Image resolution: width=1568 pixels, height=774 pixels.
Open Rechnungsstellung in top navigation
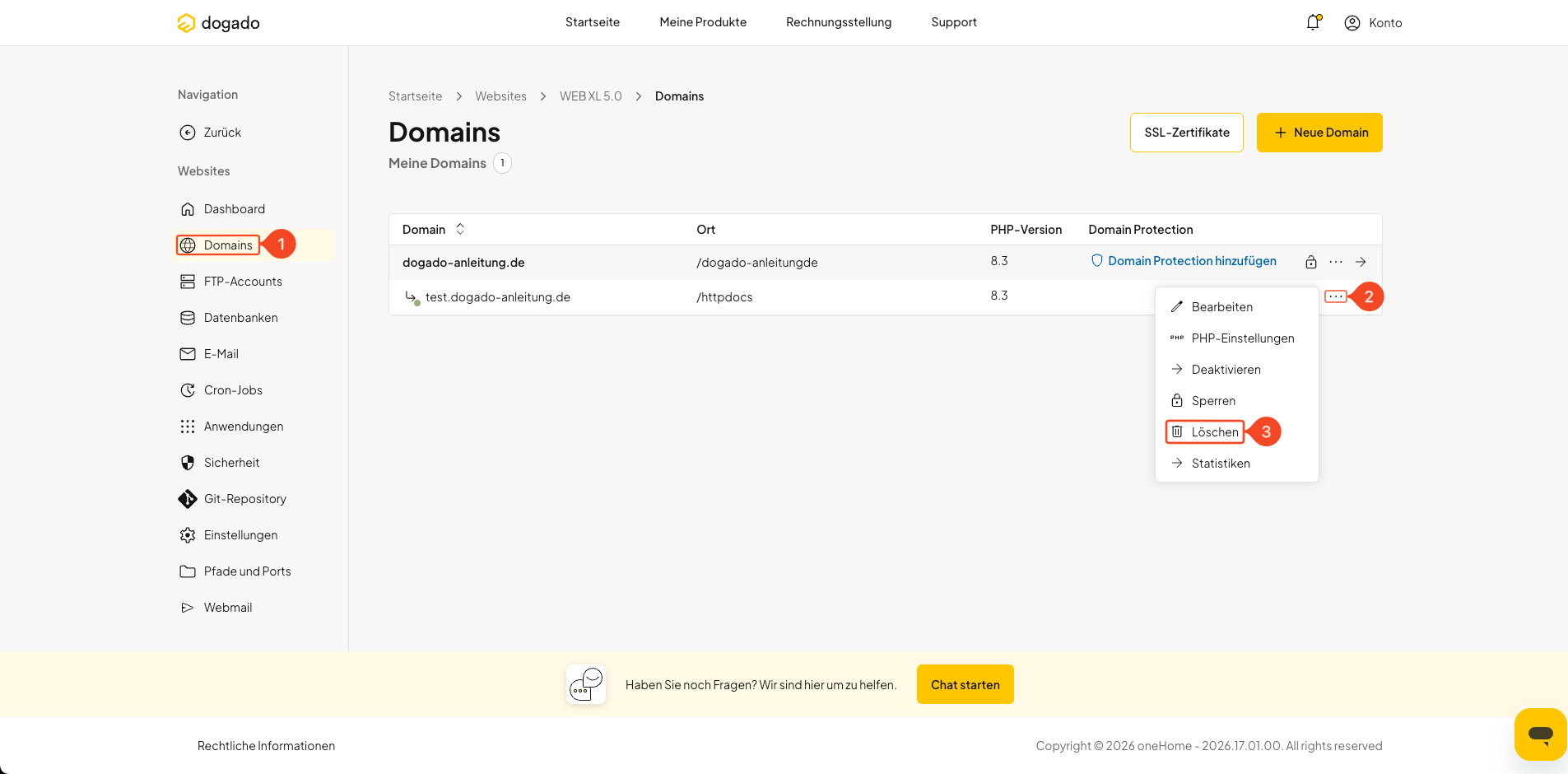pos(839,22)
